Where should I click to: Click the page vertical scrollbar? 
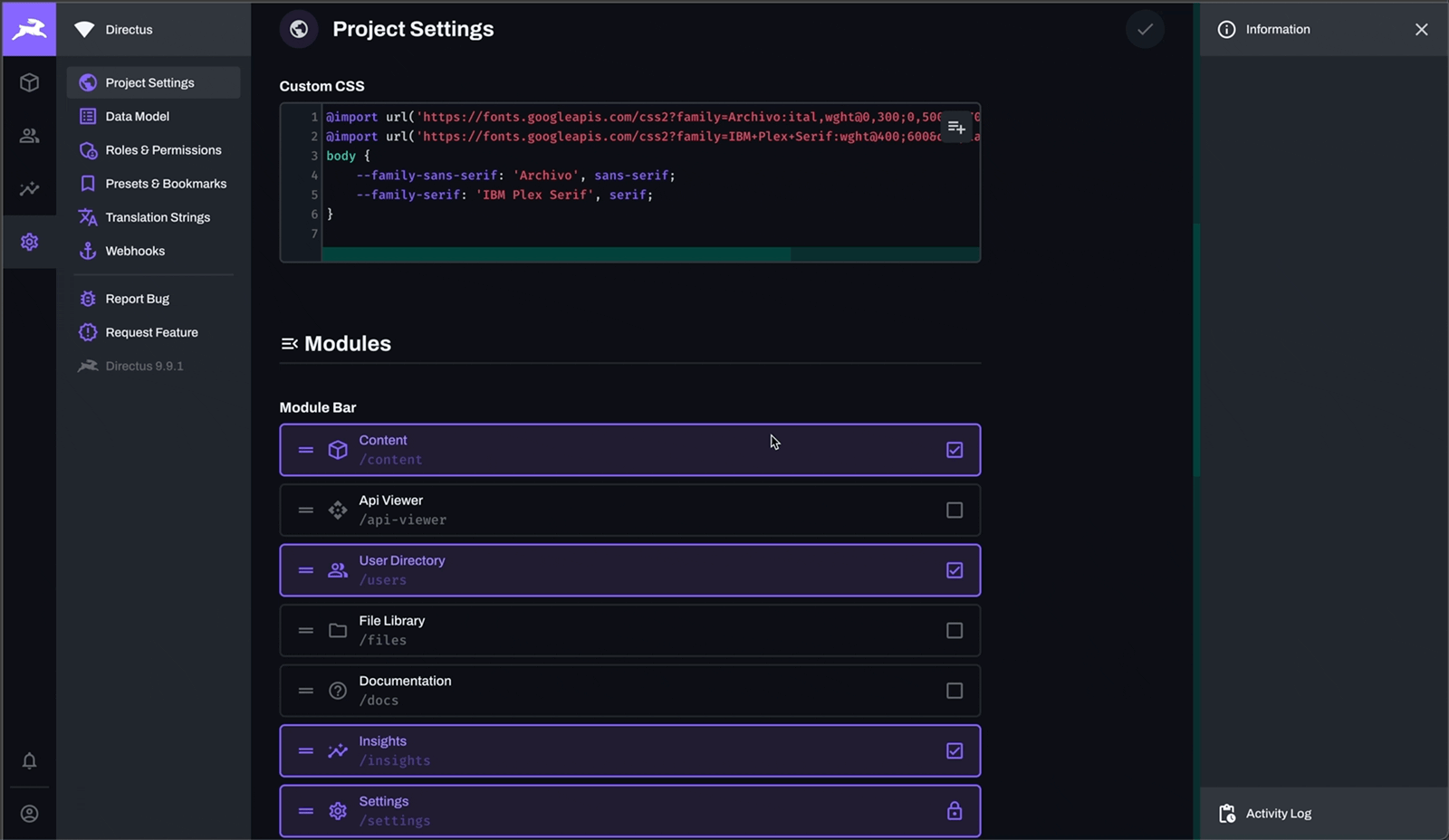pyautogui.click(x=1196, y=349)
